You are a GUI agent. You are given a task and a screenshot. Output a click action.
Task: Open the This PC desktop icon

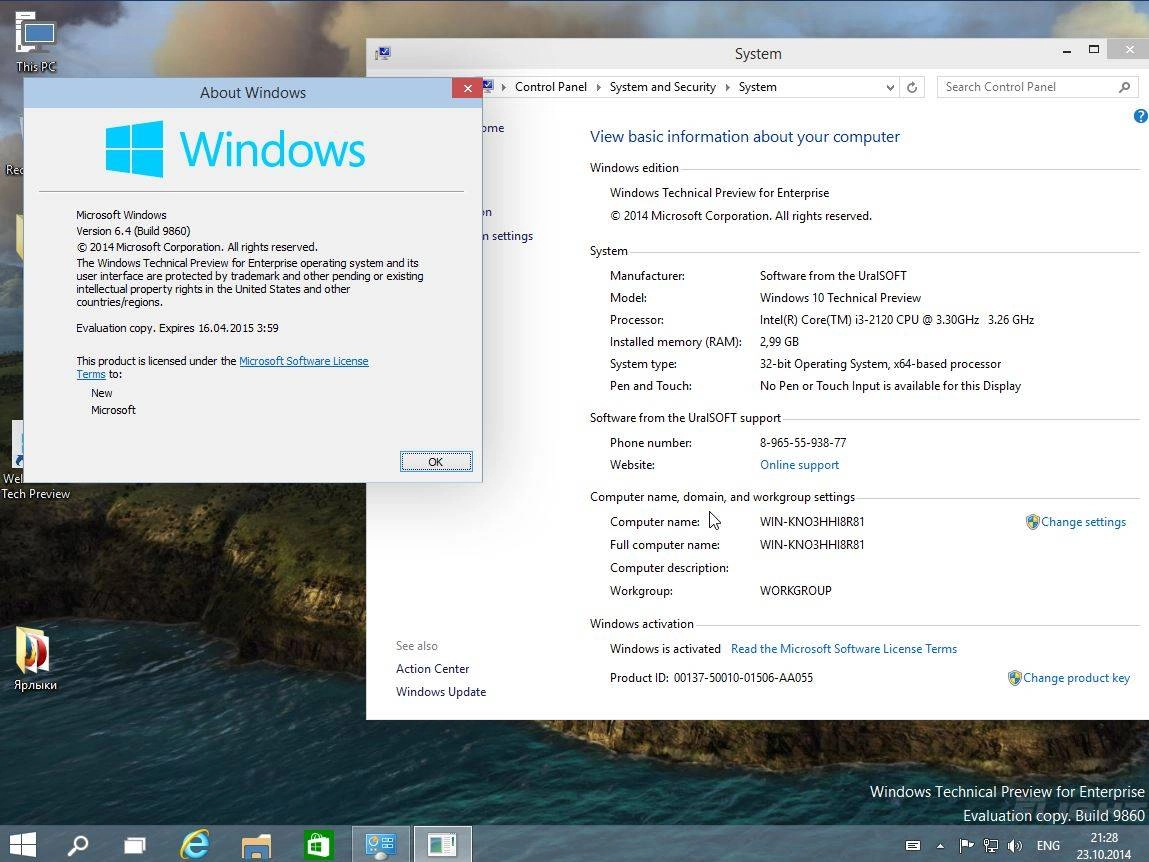click(x=36, y=41)
